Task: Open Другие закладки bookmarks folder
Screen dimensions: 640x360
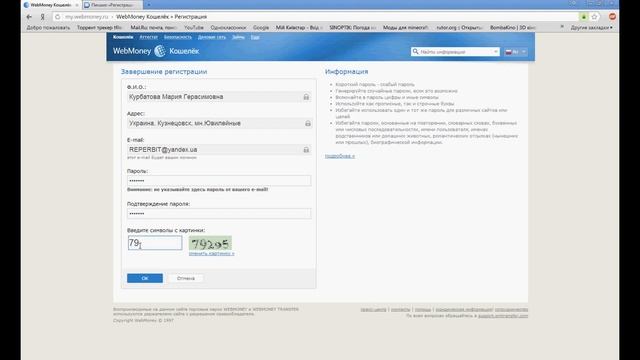Action: pos(591,28)
